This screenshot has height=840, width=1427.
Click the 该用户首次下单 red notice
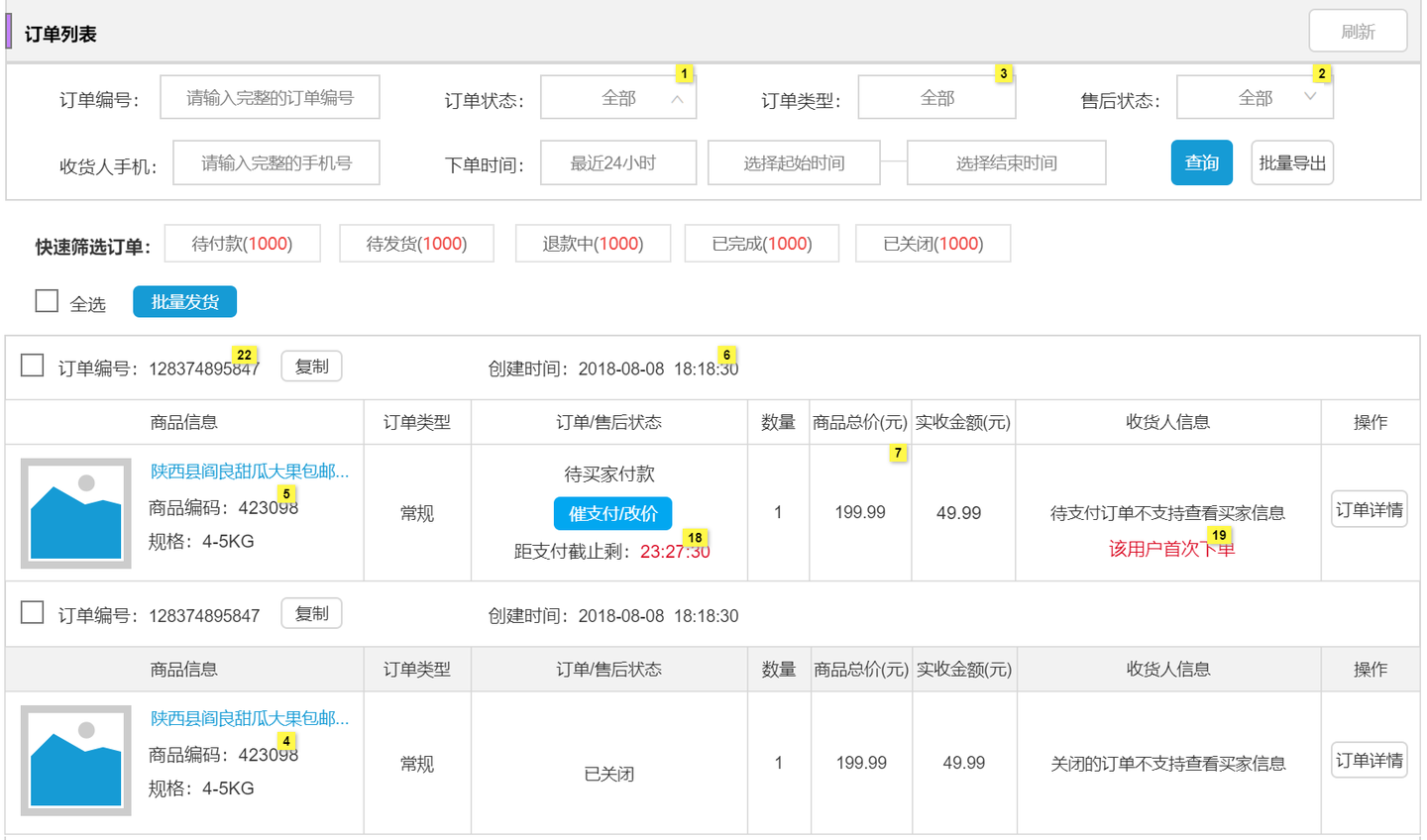coord(1171,549)
